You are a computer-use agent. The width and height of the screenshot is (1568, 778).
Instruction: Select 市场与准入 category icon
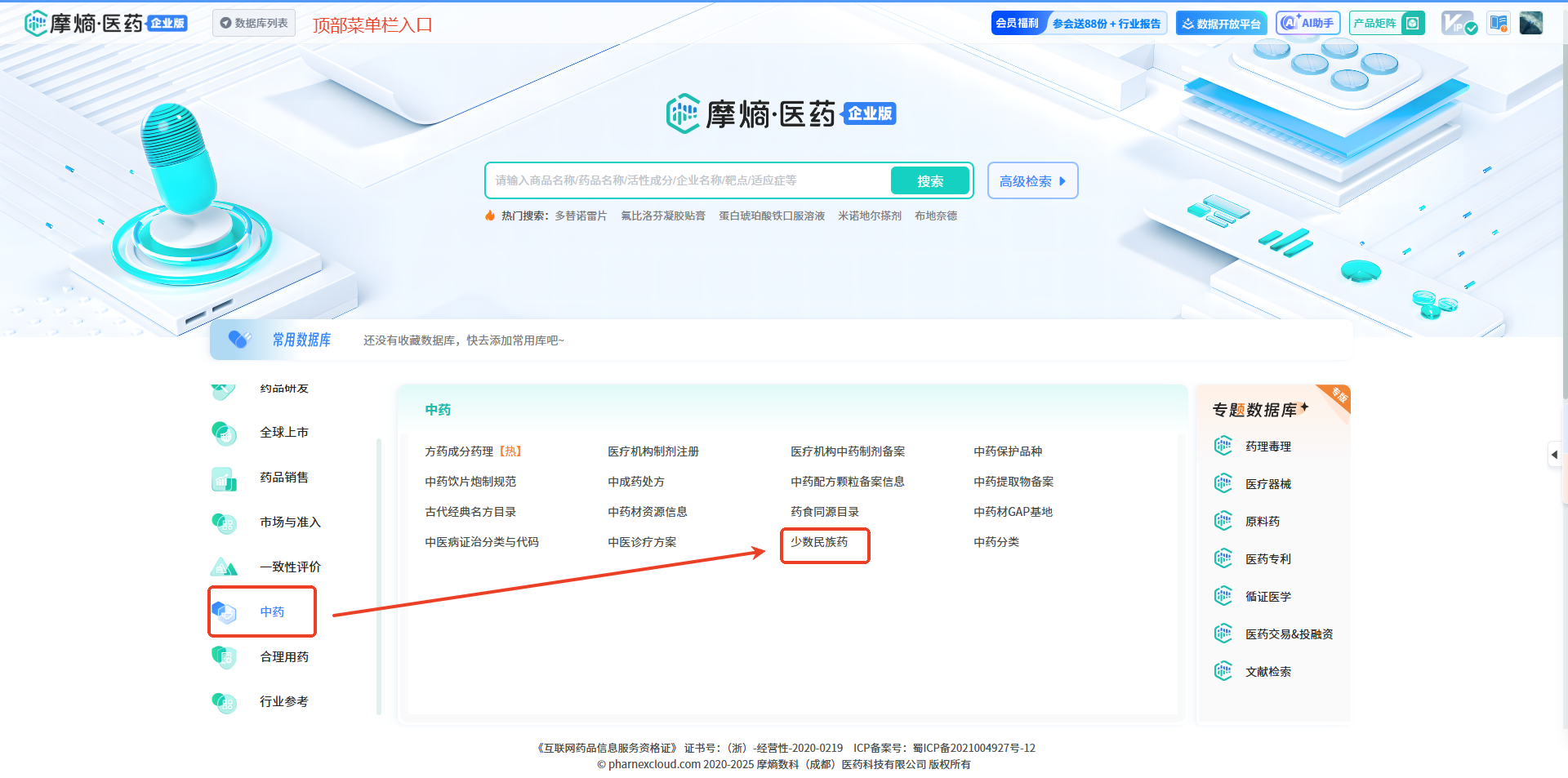point(224,522)
